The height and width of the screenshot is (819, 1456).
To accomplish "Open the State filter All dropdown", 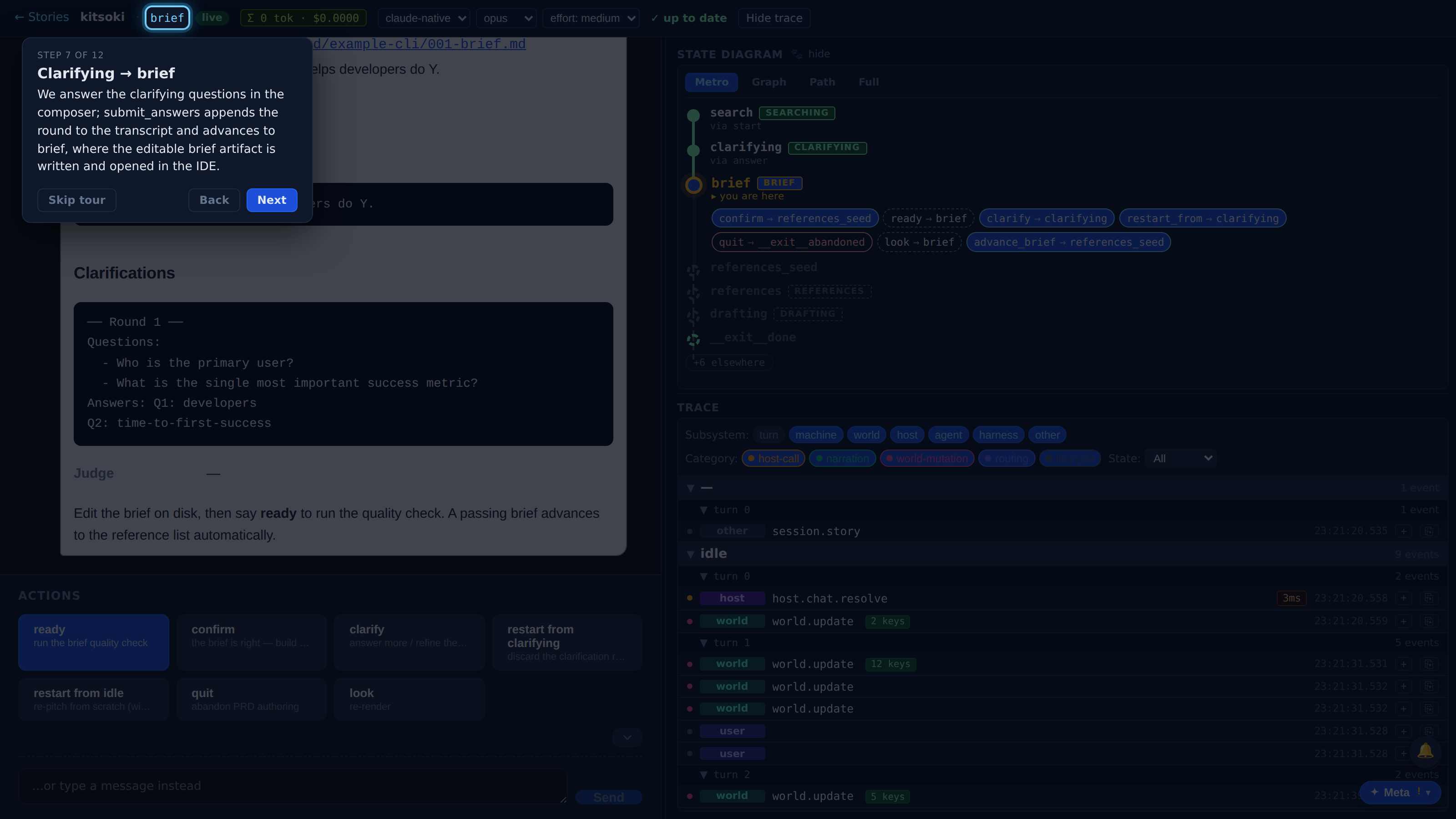I will point(1181,458).
